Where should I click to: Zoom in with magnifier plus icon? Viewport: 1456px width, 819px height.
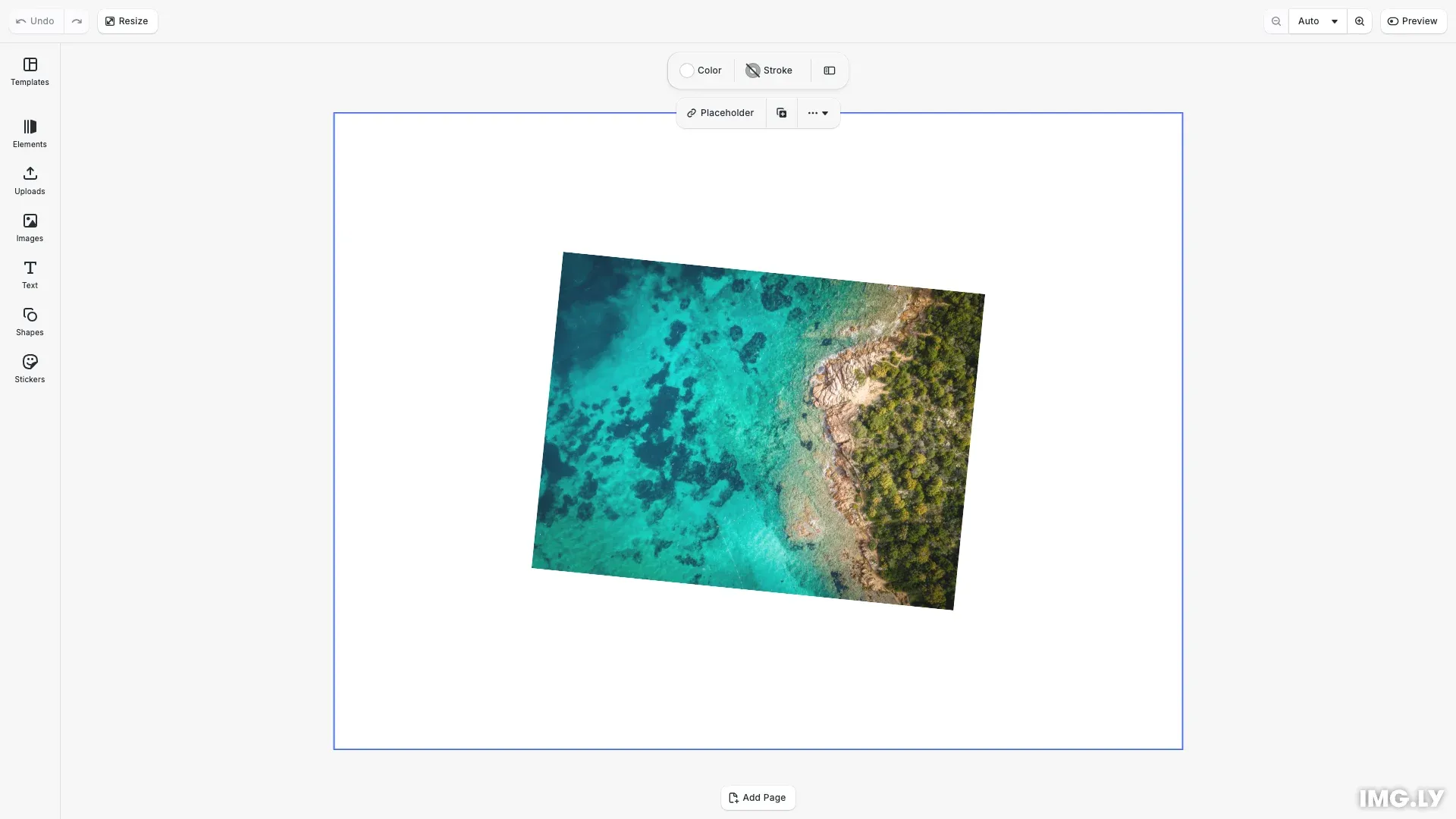coord(1360,21)
